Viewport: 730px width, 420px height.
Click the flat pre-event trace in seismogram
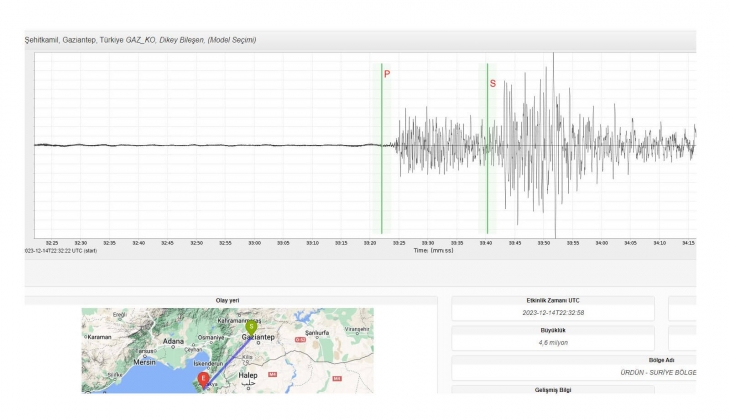(200, 145)
